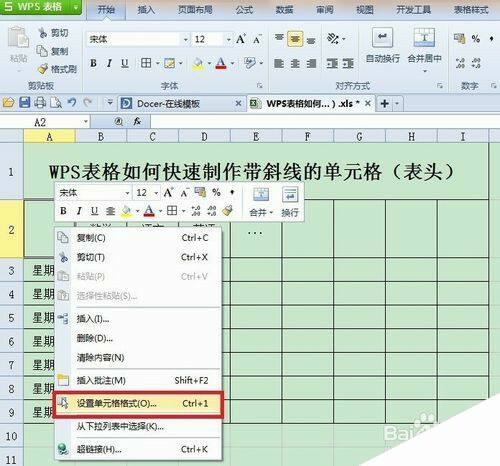The image size is (500, 466).
Task: Click the Cut scissors button in the ribbon
Action: click(x=53, y=33)
